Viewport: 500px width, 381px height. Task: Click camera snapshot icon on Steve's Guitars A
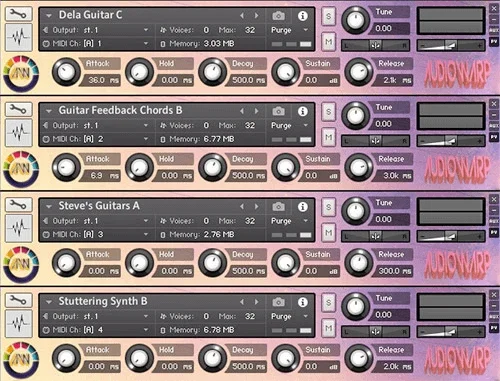tap(279, 207)
